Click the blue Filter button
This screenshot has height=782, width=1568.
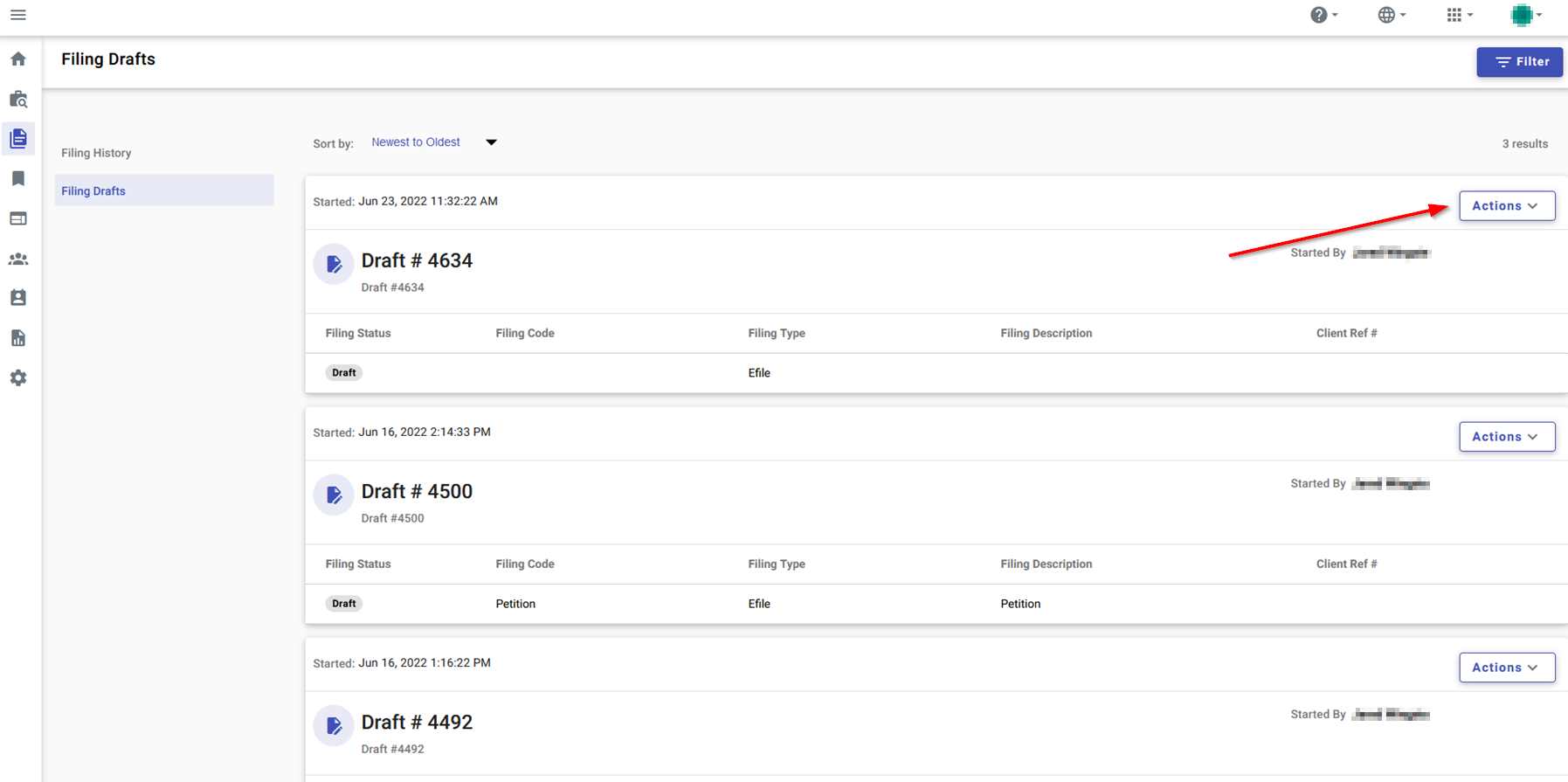pos(1519,62)
